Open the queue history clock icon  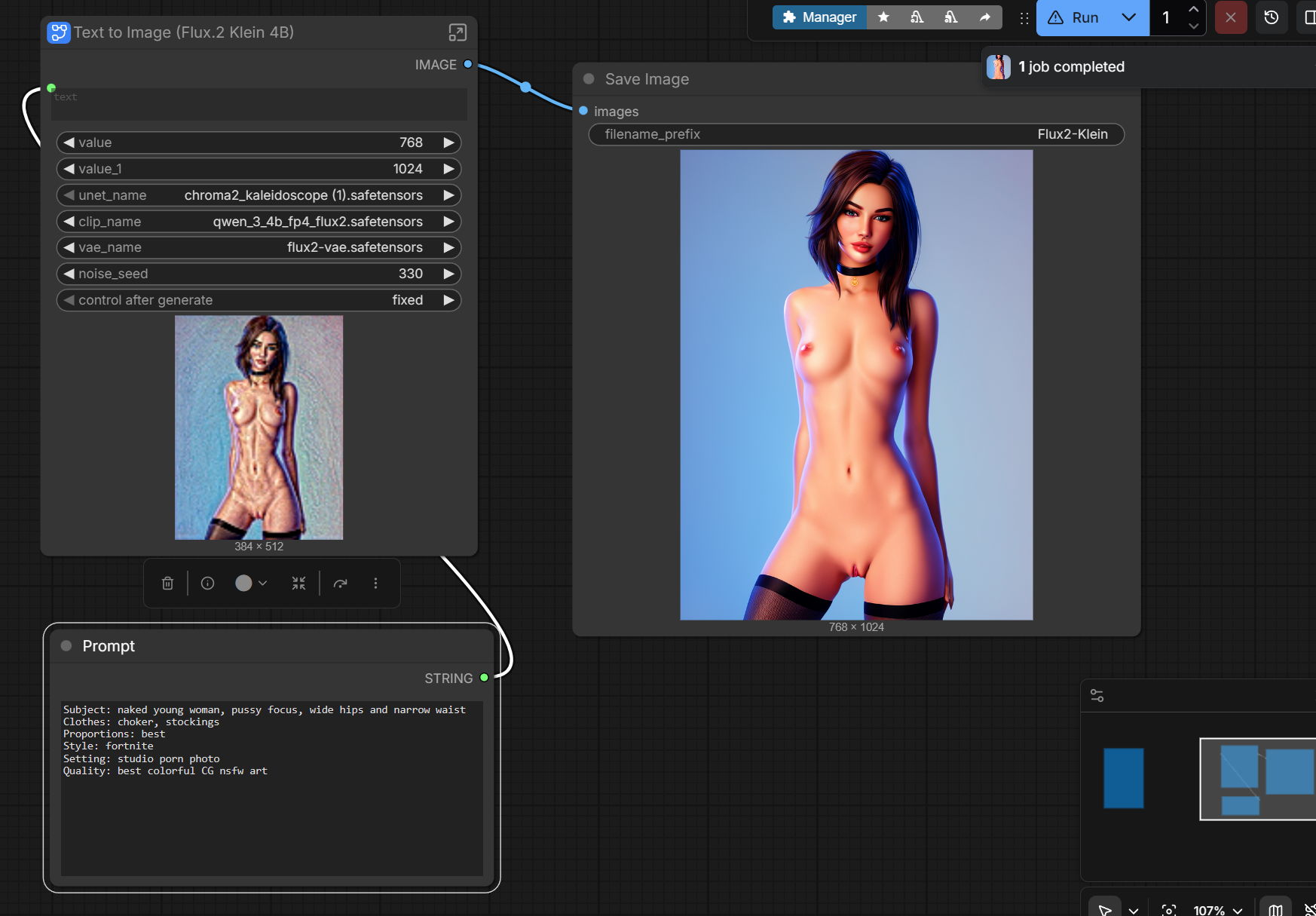point(1272,17)
